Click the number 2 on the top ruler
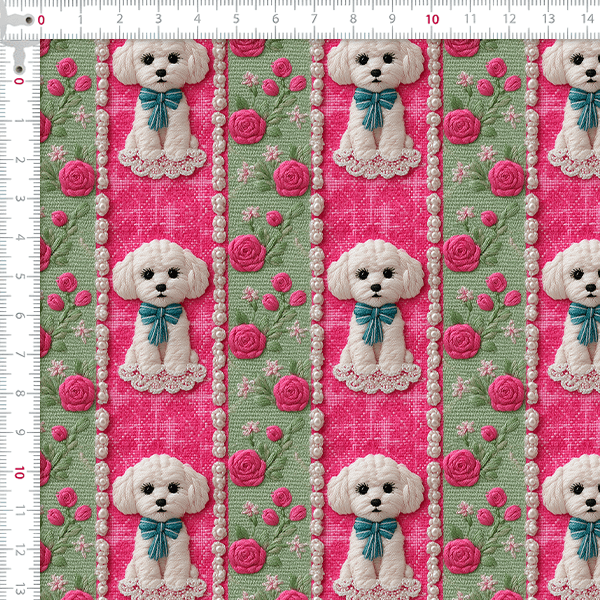600x600 pixels. pos(119,18)
